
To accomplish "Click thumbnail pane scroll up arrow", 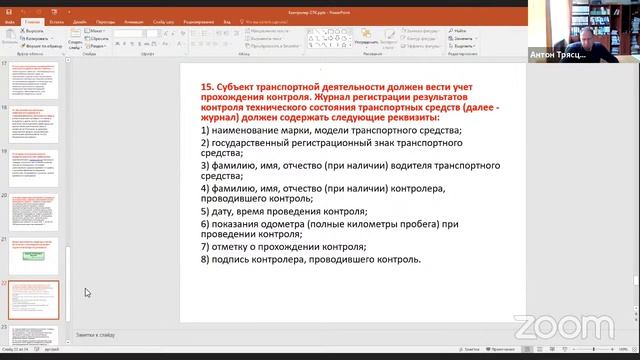I will 68,60.
